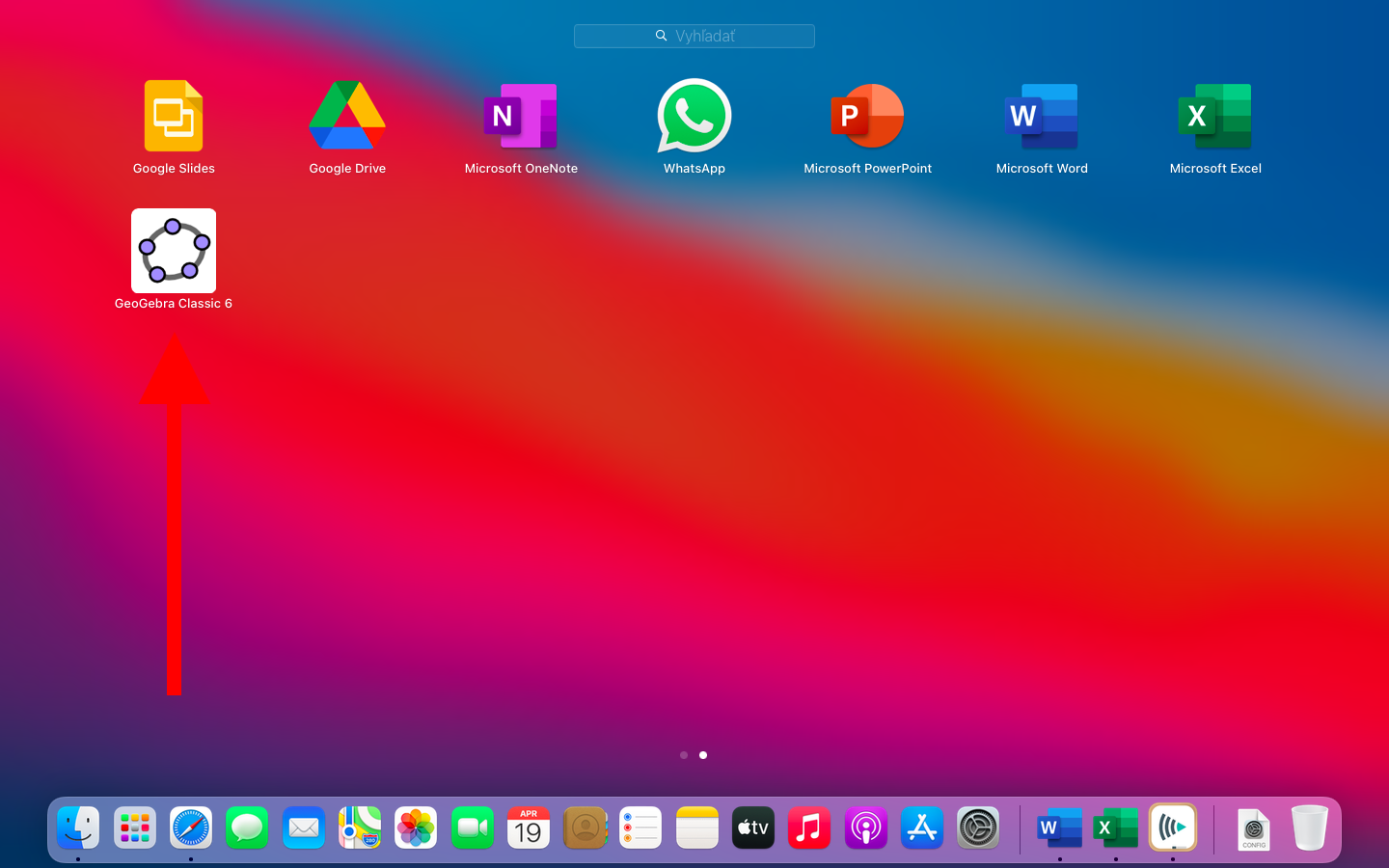The height and width of the screenshot is (868, 1389).
Task: Open Google Drive app
Action: pyautogui.click(x=347, y=117)
